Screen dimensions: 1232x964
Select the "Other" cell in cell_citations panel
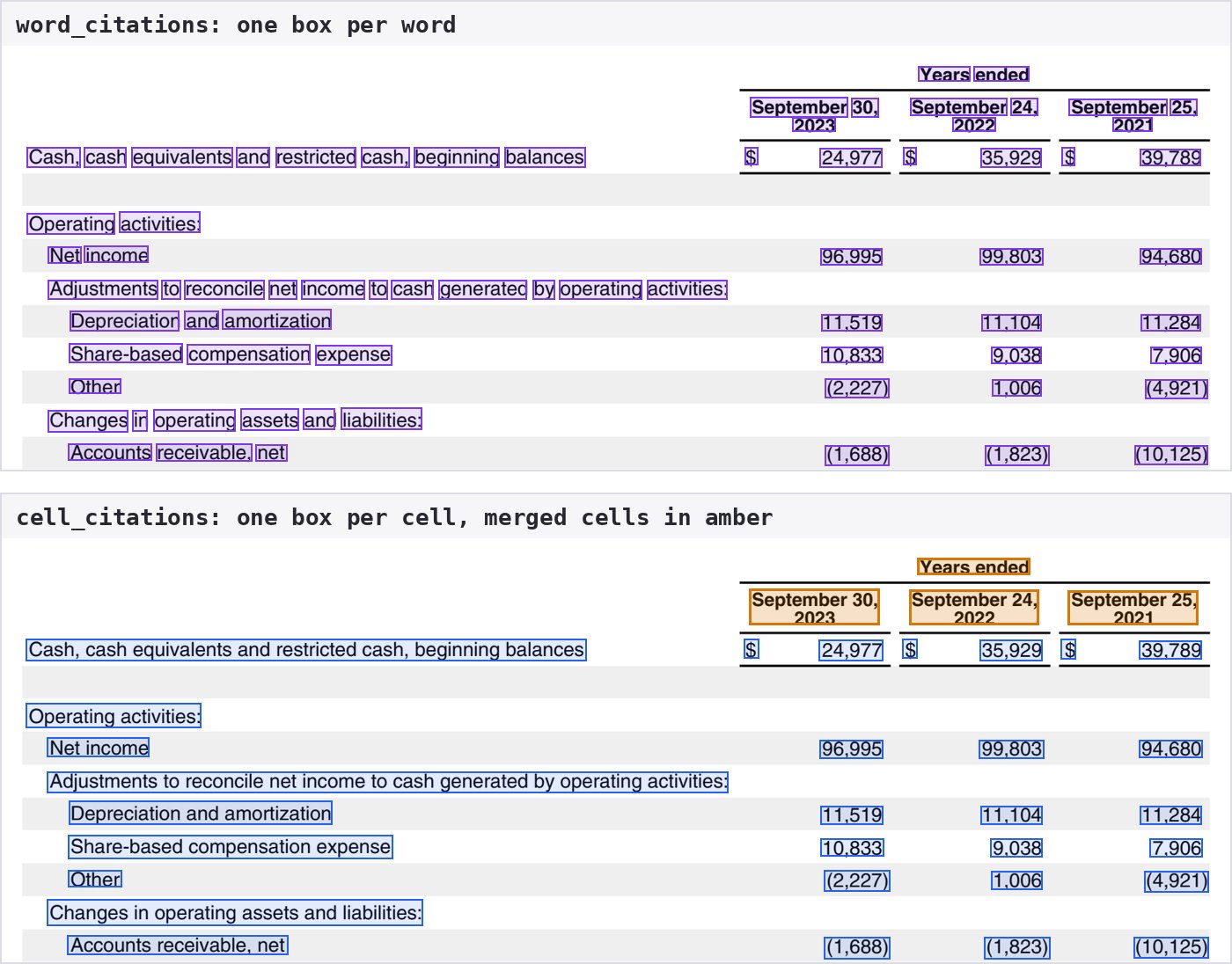pyautogui.click(x=95, y=880)
